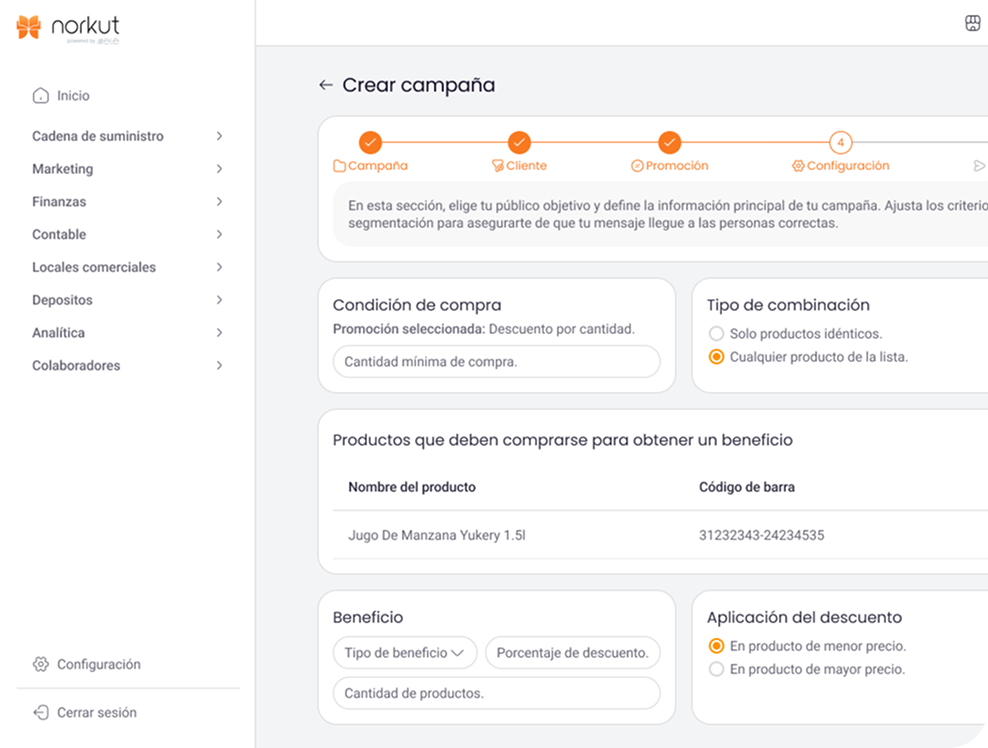Click the Norkut butterfly logo
Image resolution: width=988 pixels, height=748 pixels.
pos(29,27)
